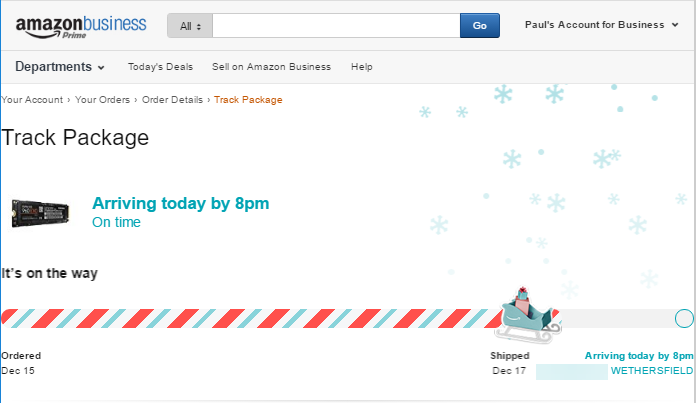The image size is (696, 403).
Task: Open the SSD product thumbnail image
Action: [40, 214]
